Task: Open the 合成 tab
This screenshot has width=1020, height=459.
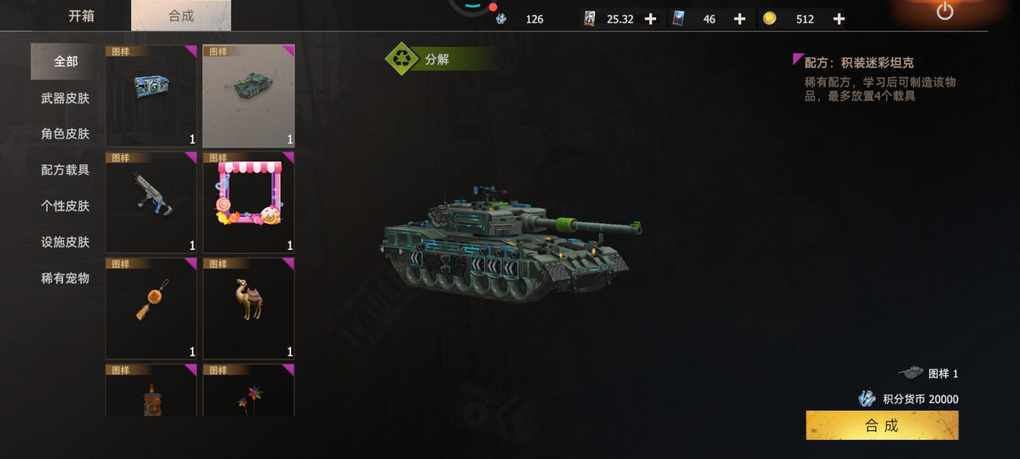Action: [181, 16]
